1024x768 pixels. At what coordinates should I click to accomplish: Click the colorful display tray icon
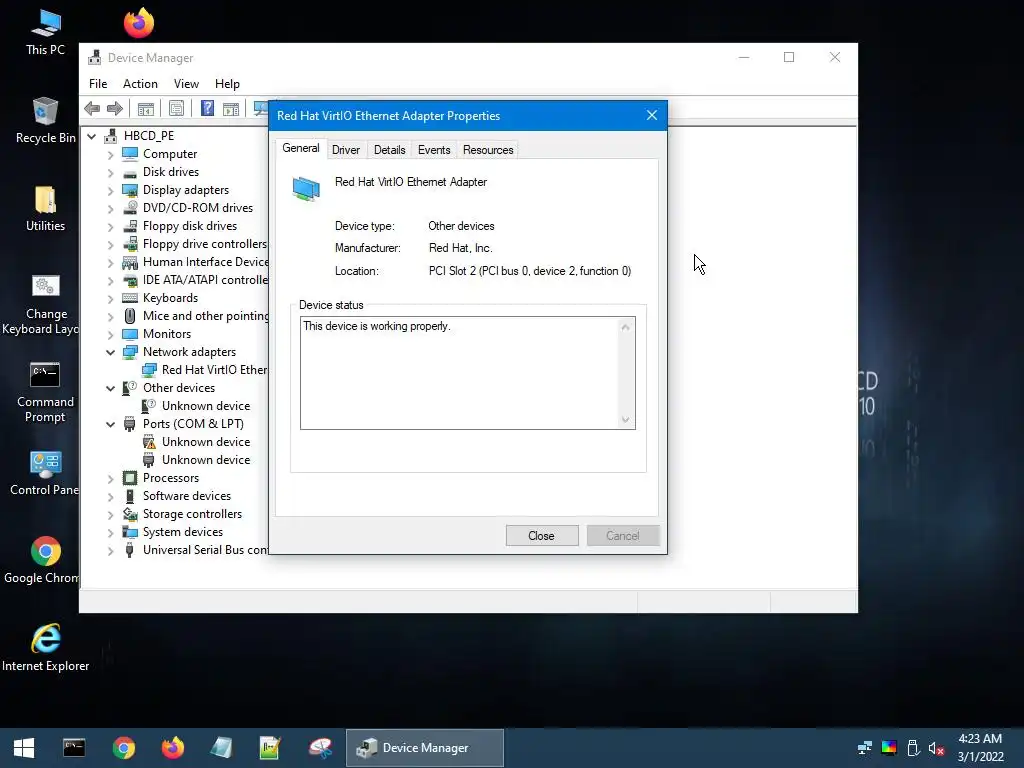889,748
